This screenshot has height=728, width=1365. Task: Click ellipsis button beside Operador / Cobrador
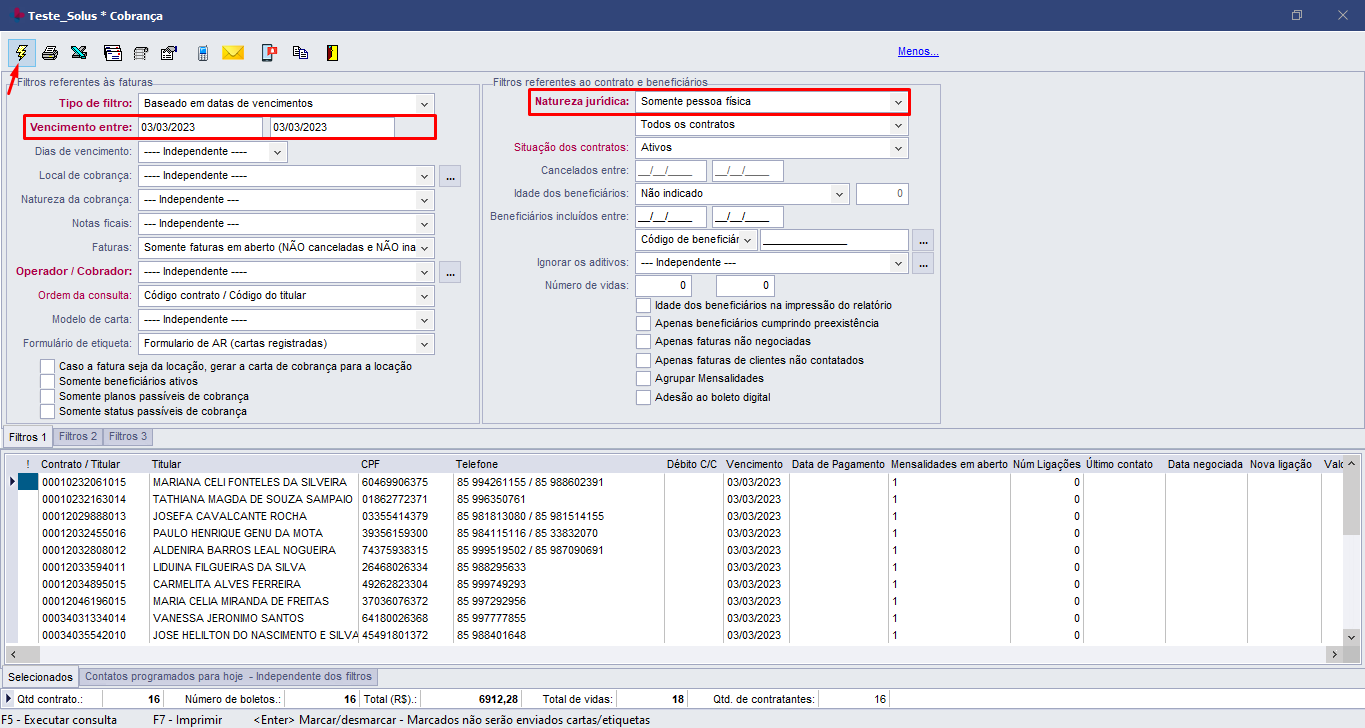(x=450, y=272)
